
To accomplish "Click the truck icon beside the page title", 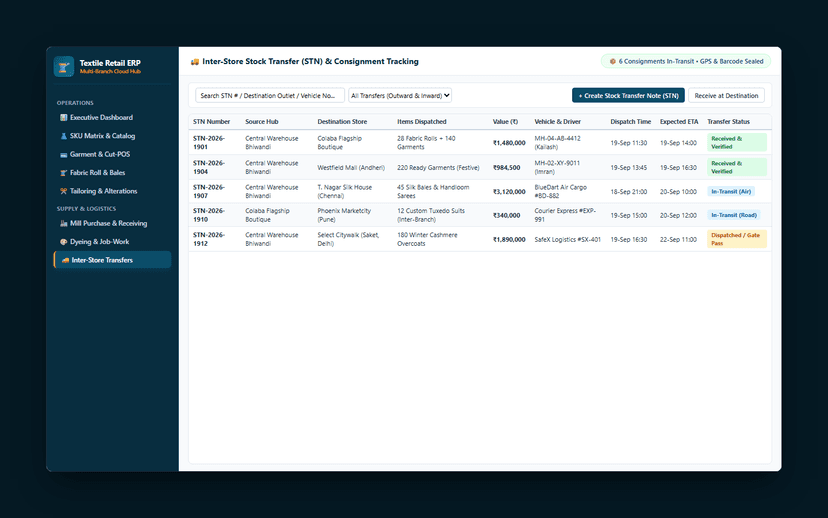I will click(x=195, y=62).
